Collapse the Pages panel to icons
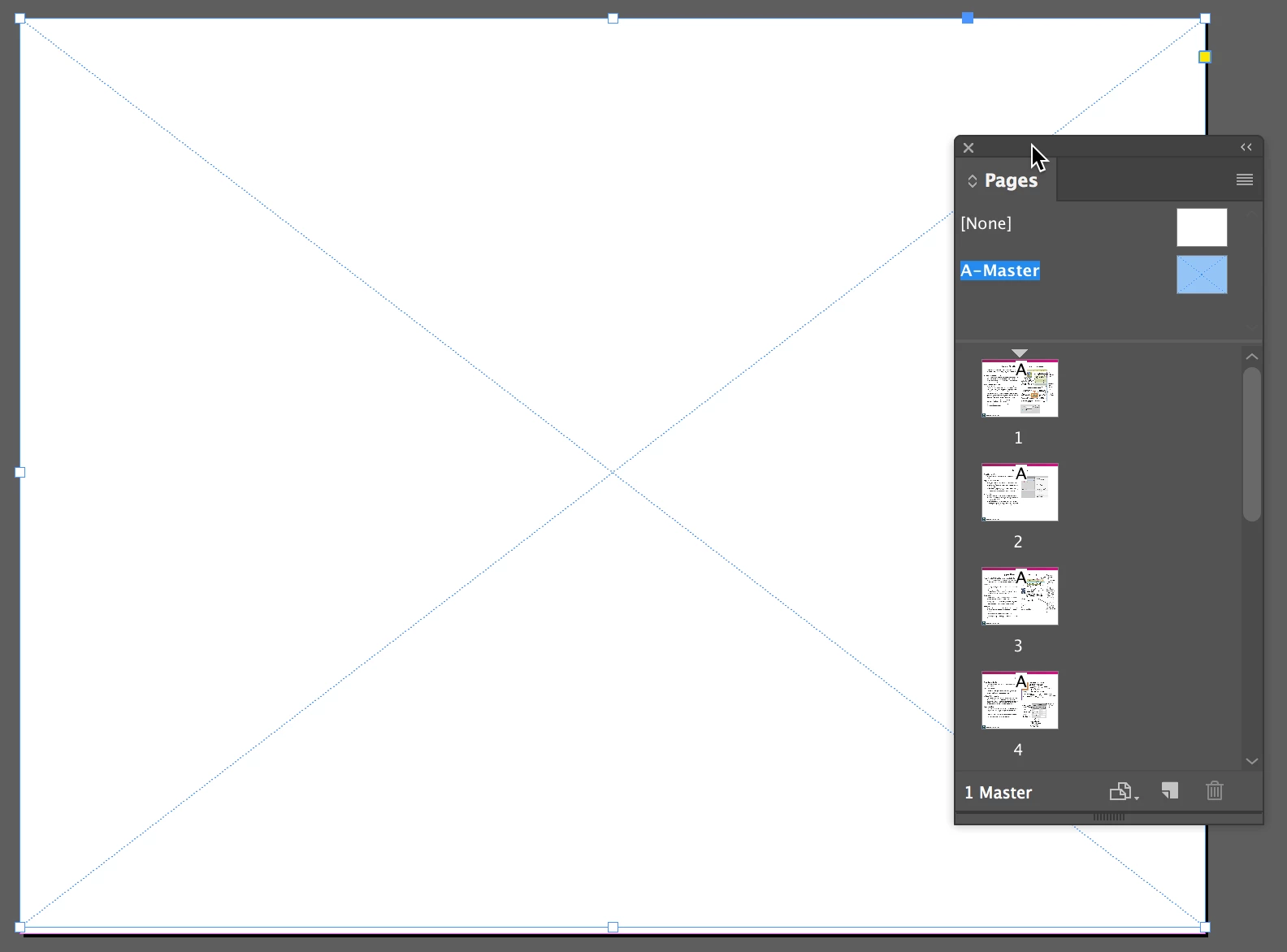 coord(1246,147)
